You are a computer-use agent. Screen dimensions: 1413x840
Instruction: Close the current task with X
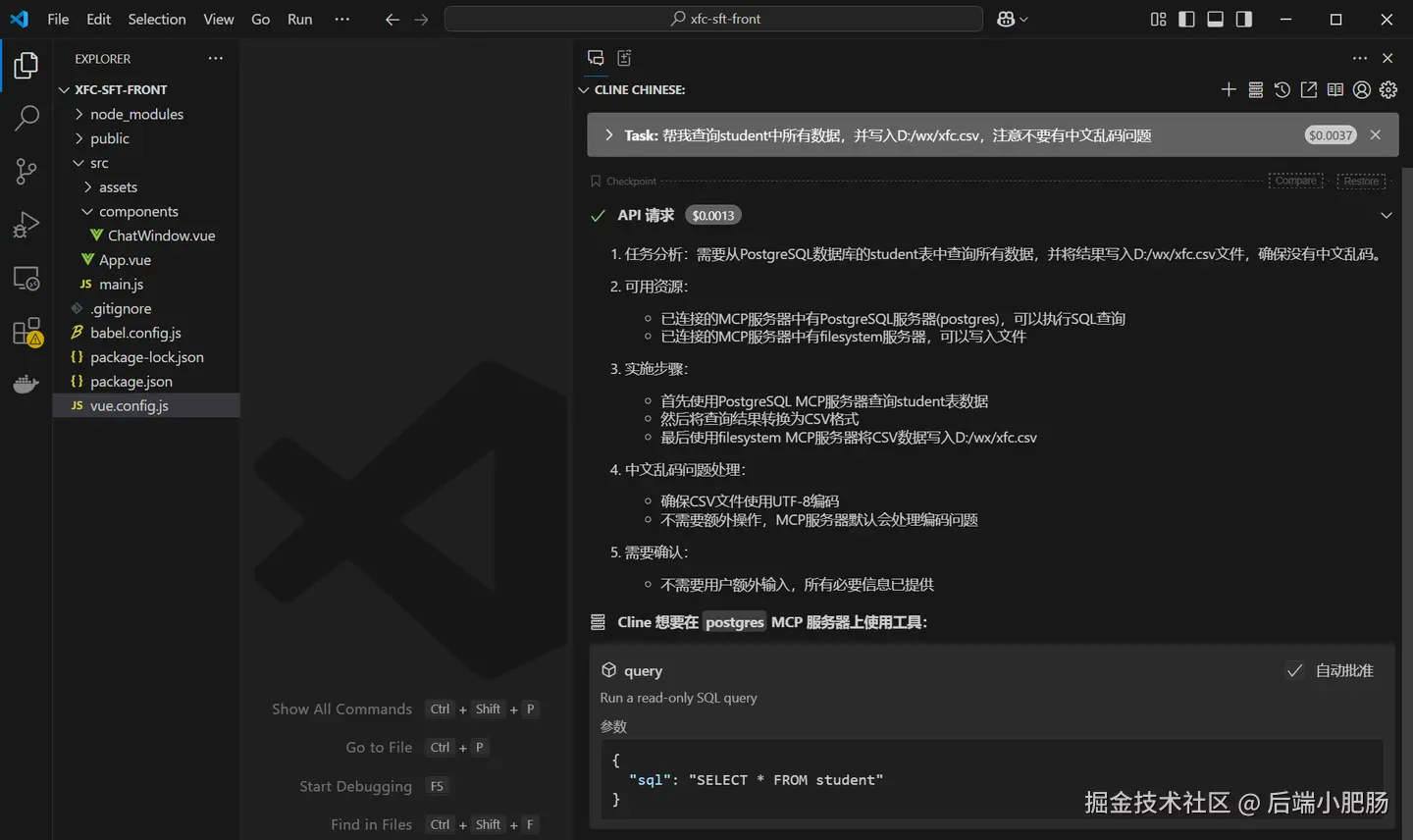click(1376, 135)
